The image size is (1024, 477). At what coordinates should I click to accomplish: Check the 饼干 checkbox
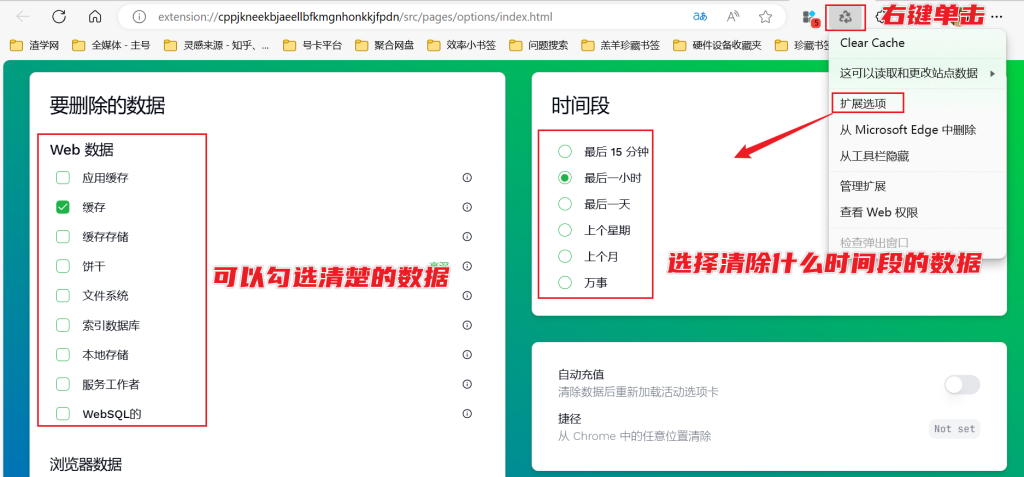(x=63, y=267)
